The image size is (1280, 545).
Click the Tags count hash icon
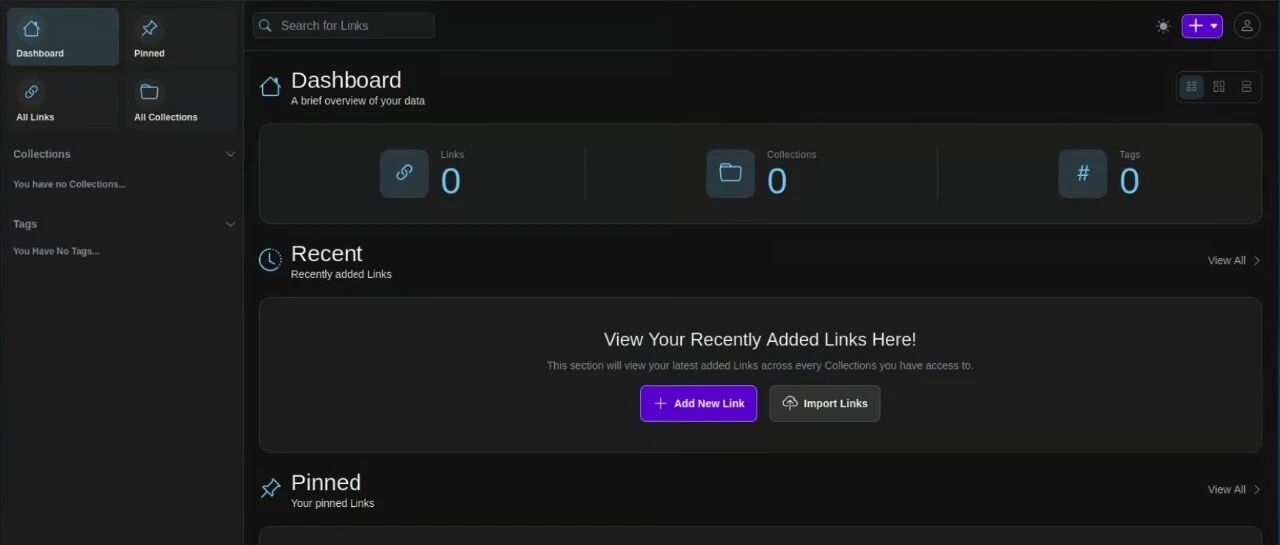[1082, 173]
